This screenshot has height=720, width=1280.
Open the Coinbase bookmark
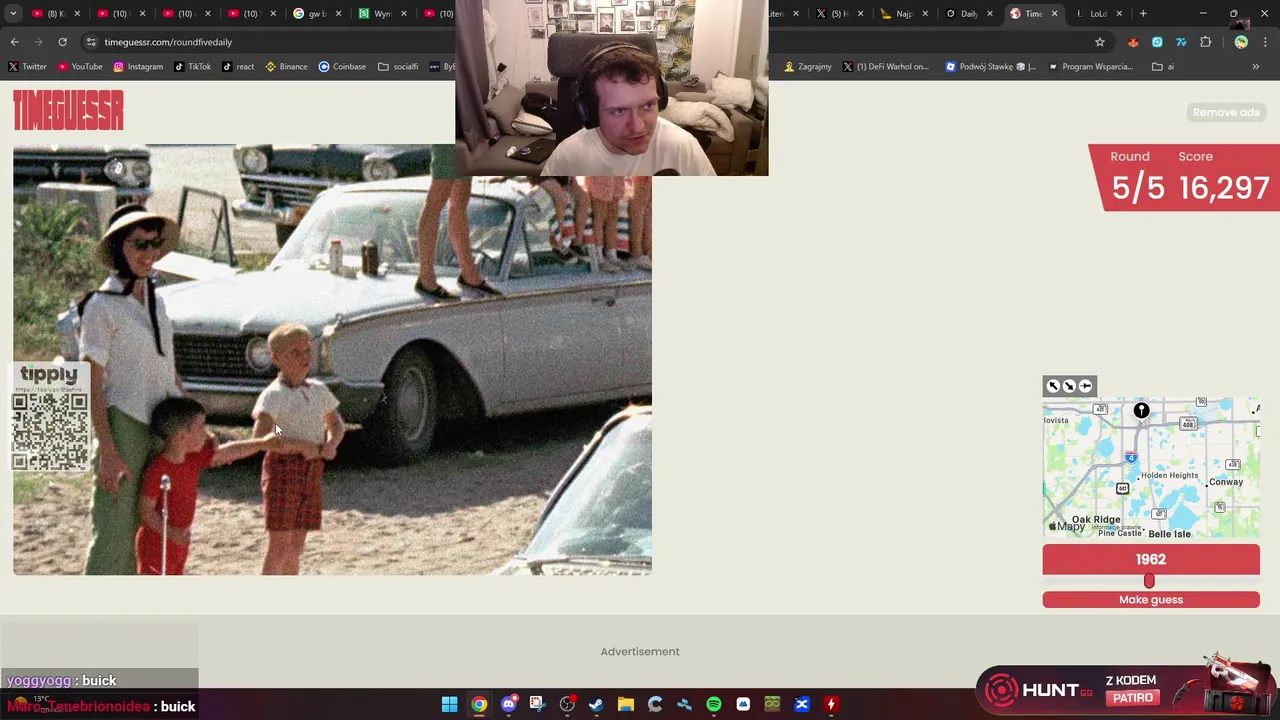(342, 67)
